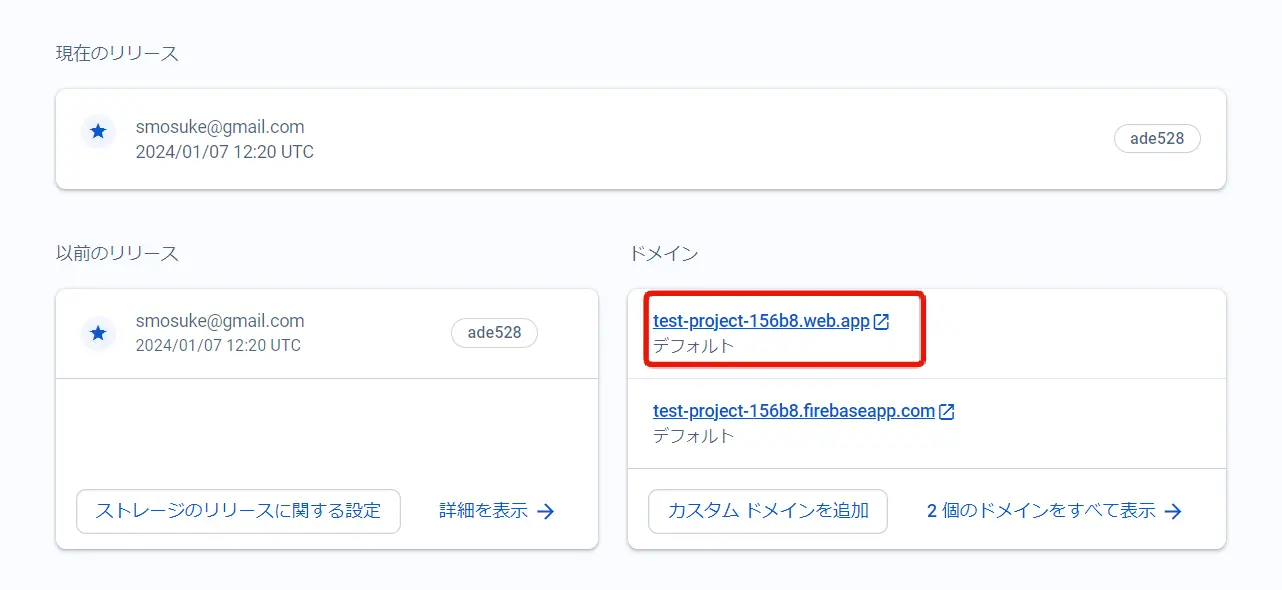Screen dimensions: 1282x590
Task: Open the test-project-156b8.firebaseapp.com link
Action: click(x=793, y=411)
